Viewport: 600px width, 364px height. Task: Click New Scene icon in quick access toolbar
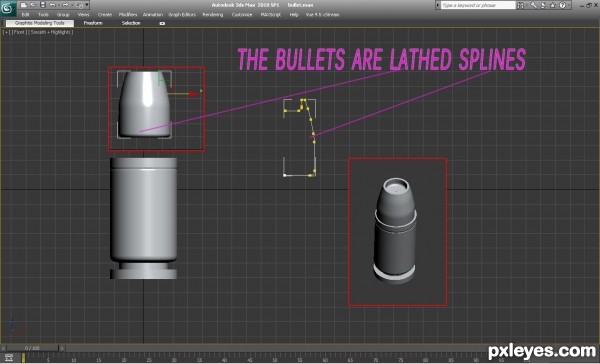pos(24,5)
